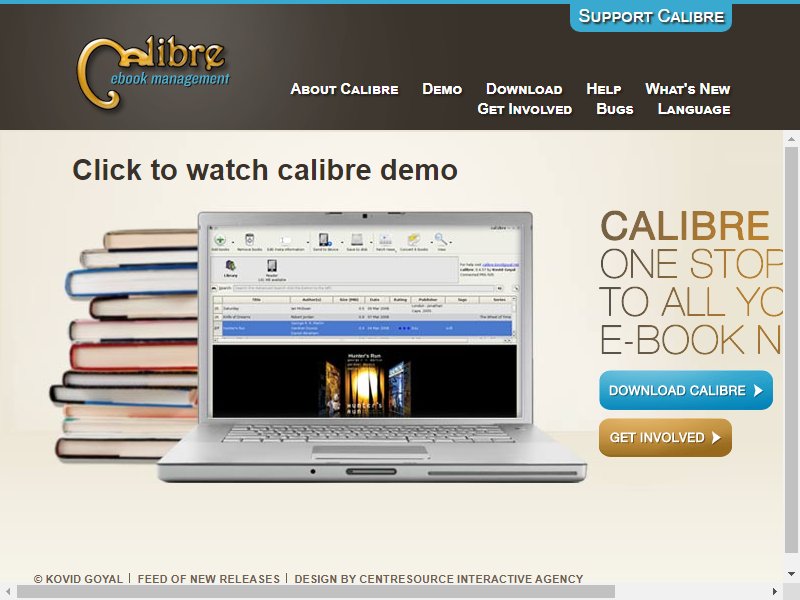The image size is (800, 600).
Task: Open the Download menu link
Action: (x=524, y=89)
